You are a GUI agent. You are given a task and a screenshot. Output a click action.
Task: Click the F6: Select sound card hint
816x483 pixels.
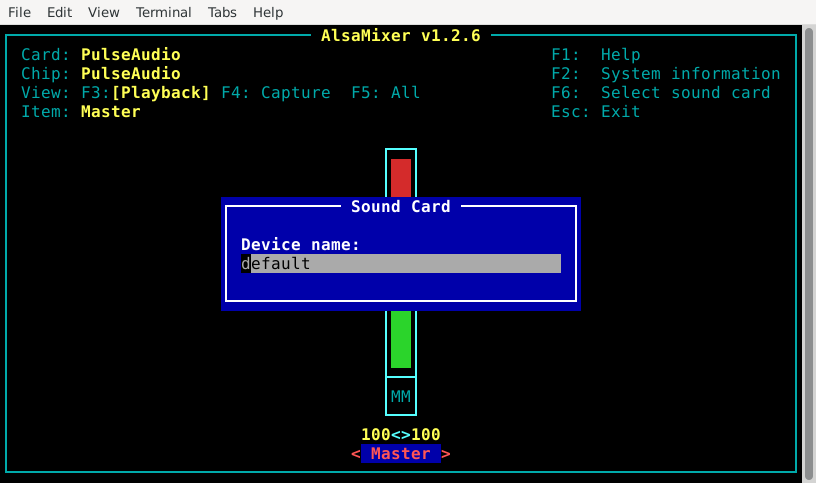click(661, 93)
